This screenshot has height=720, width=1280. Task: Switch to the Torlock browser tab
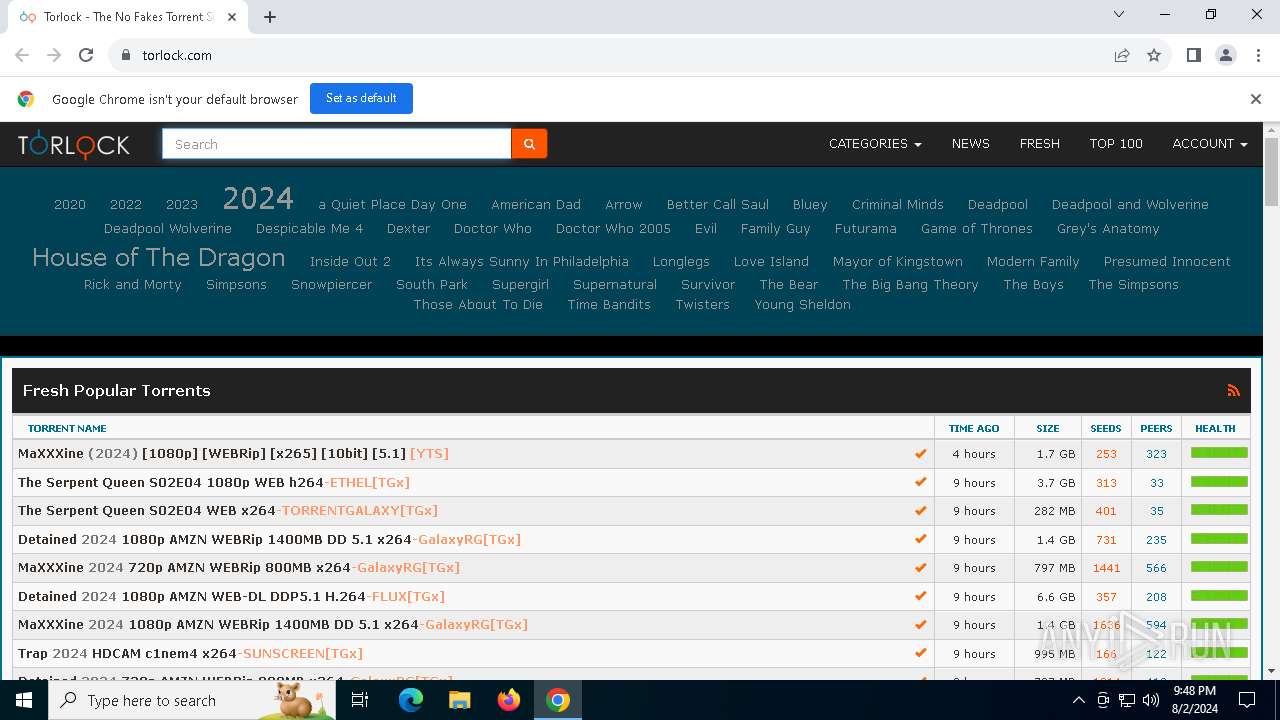[127, 17]
